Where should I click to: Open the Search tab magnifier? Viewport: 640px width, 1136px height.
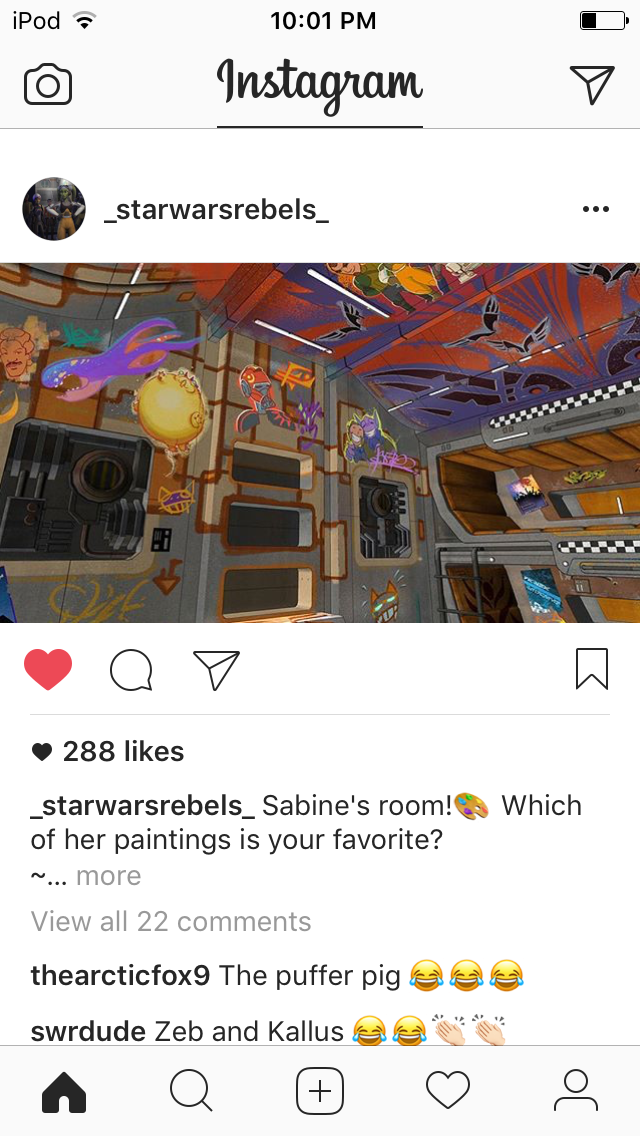[191, 1090]
